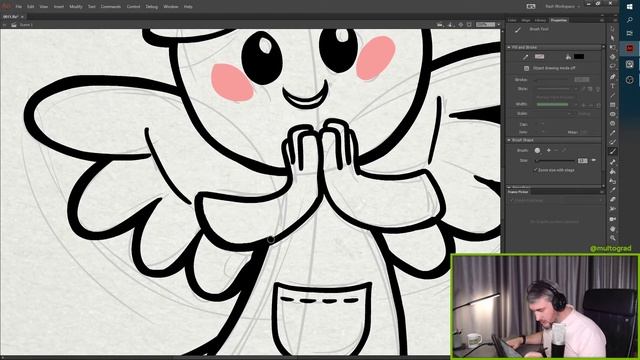Select the Free Transform tool
Image resolution: width=640 pixels, height=360 pixels.
click(613, 47)
